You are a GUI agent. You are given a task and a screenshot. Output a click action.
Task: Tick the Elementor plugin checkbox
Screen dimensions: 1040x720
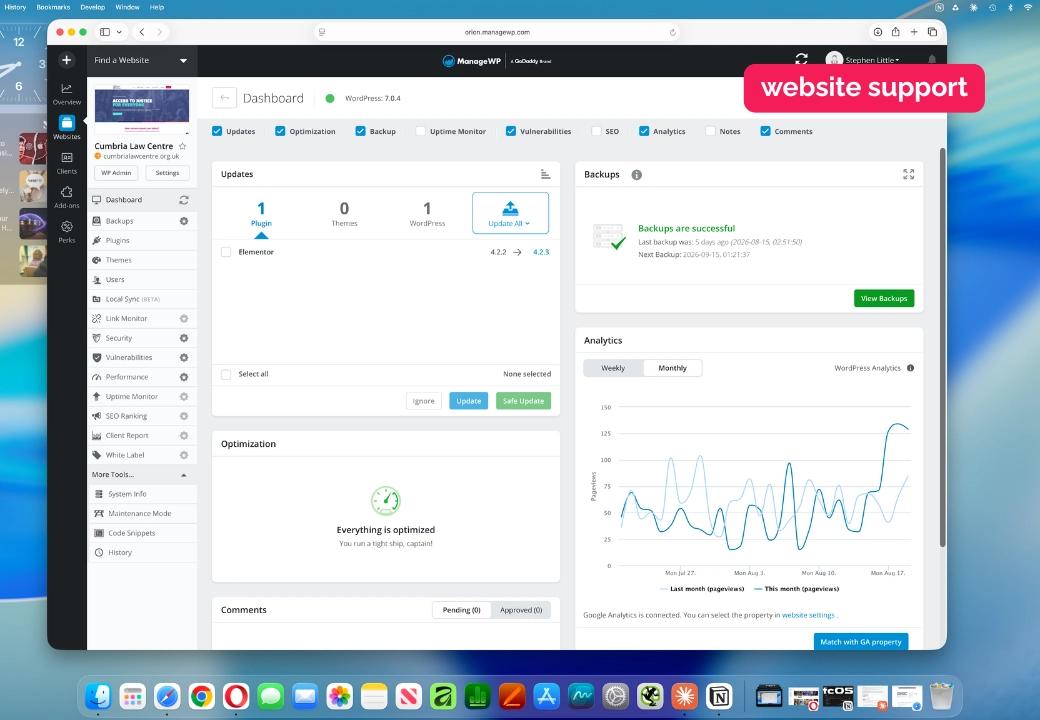tap(226, 252)
